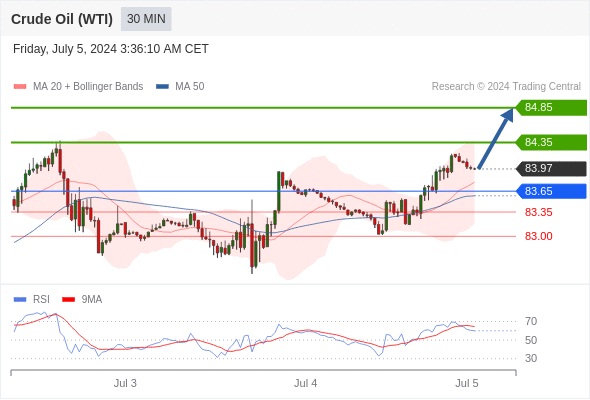Select the blue MA 50 legend swatch
This screenshot has width=590, height=400.
coord(162,87)
